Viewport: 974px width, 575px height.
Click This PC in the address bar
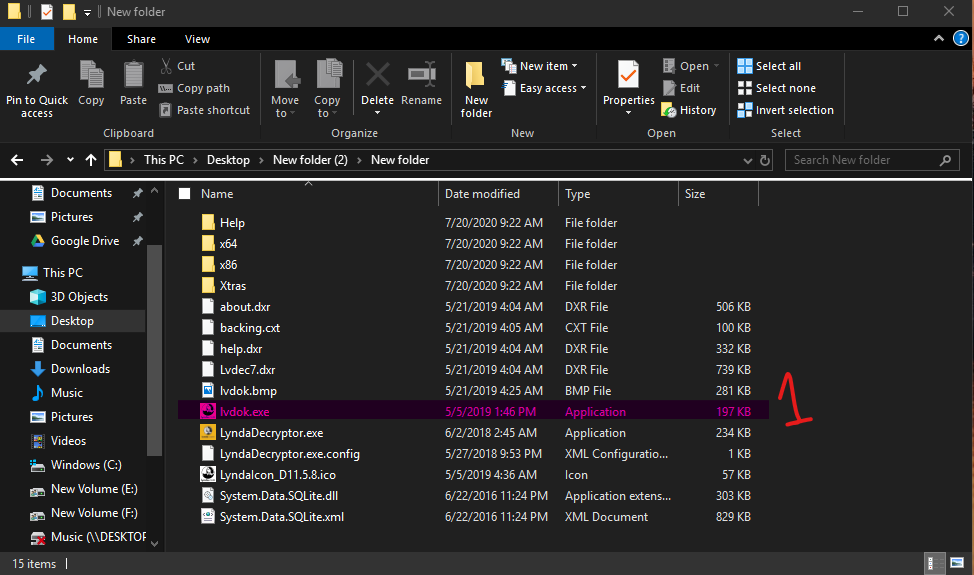click(x=163, y=160)
